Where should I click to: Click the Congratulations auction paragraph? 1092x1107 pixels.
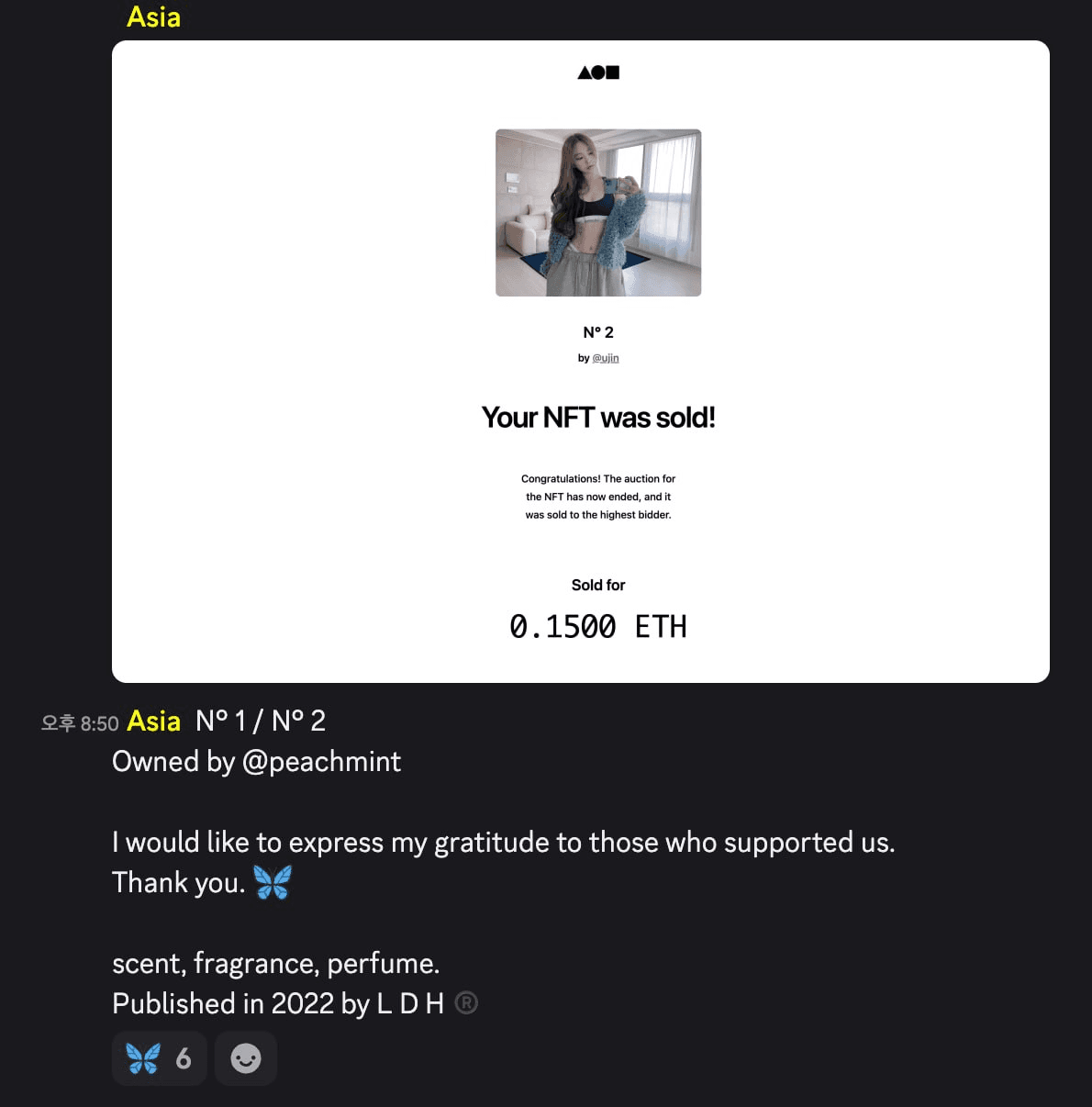coord(598,497)
